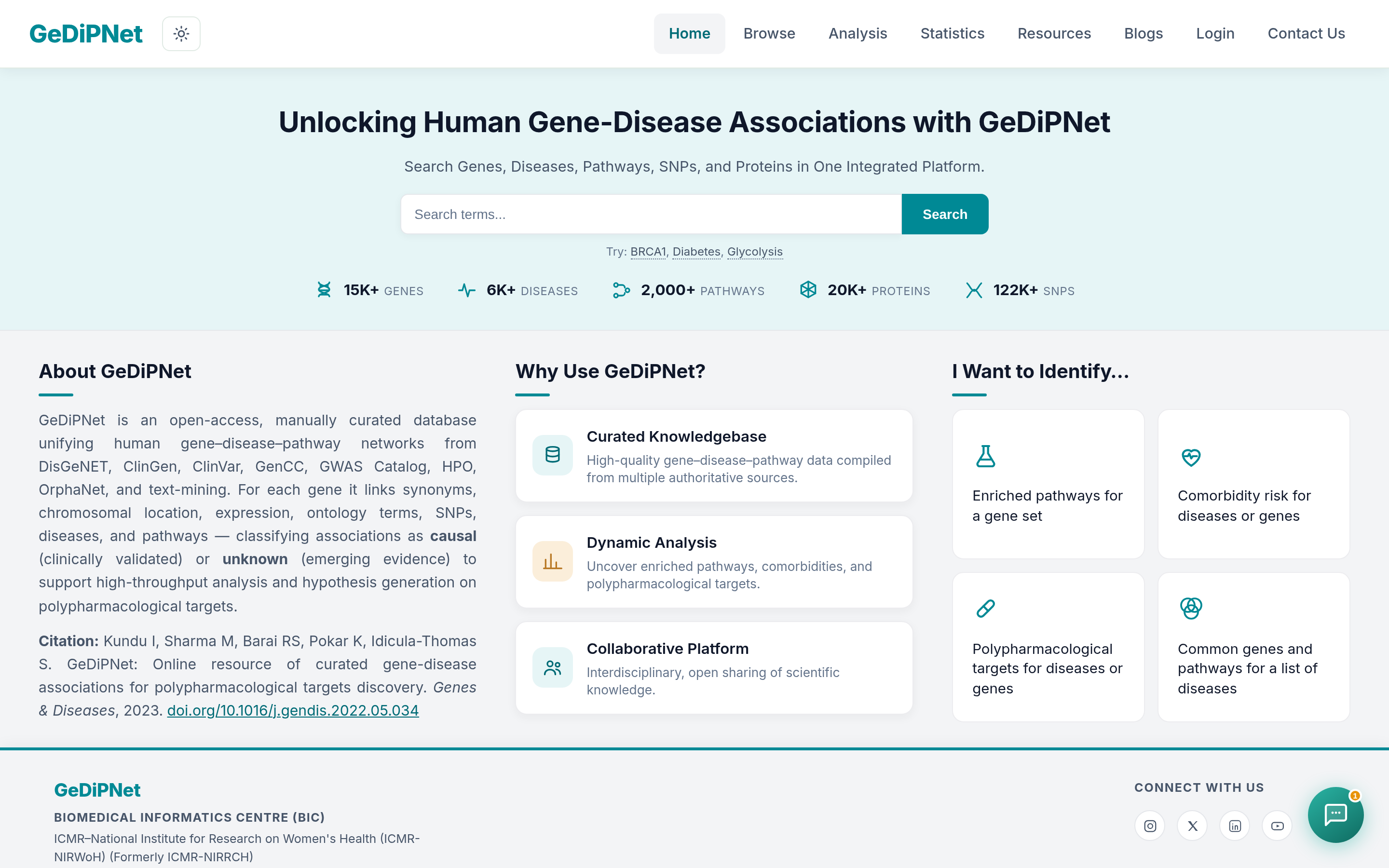The image size is (1389, 868).
Task: Select 'Comorbidity risk for diseases or genes' text
Action: tap(1244, 505)
